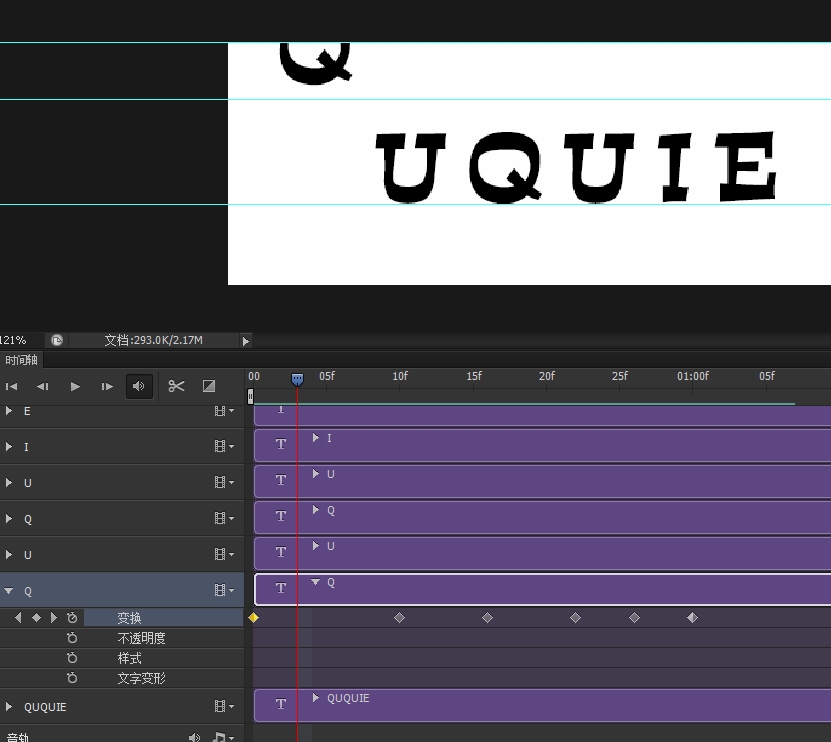The image size is (831, 742).
Task: Toggle audio playback speaker button
Action: [x=139, y=386]
